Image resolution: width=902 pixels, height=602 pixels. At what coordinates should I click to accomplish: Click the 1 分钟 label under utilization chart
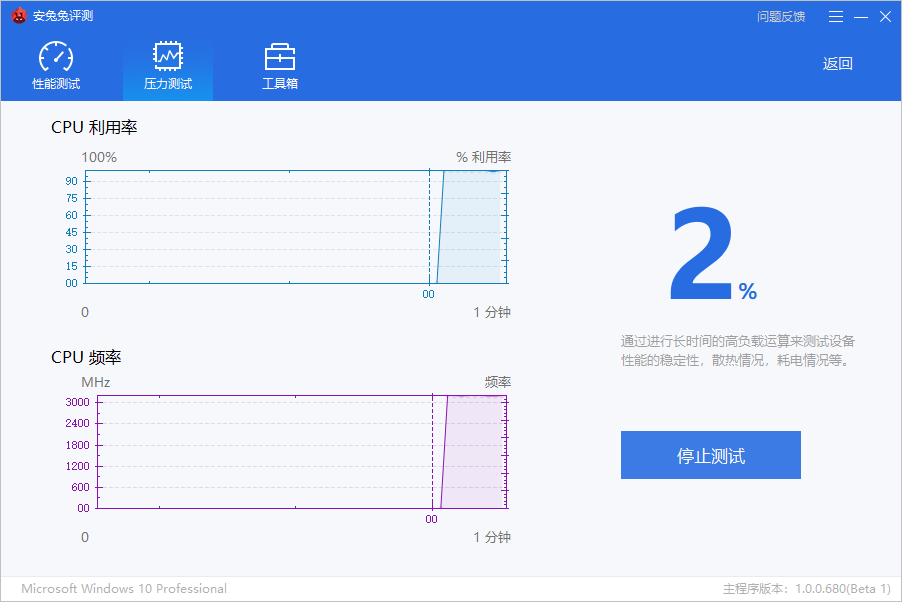click(x=492, y=312)
